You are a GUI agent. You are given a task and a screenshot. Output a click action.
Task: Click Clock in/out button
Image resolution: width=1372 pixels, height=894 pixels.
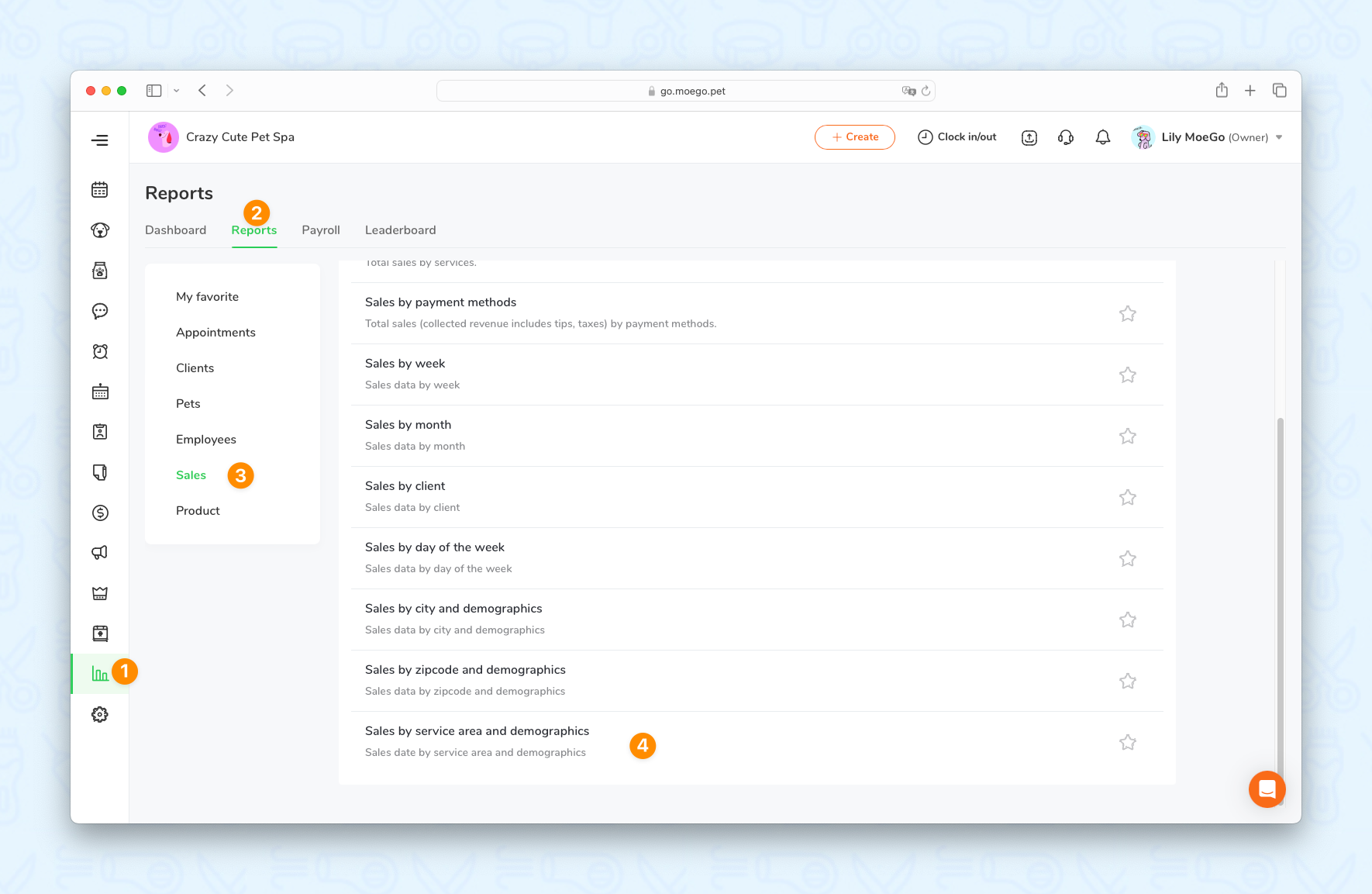point(957,137)
